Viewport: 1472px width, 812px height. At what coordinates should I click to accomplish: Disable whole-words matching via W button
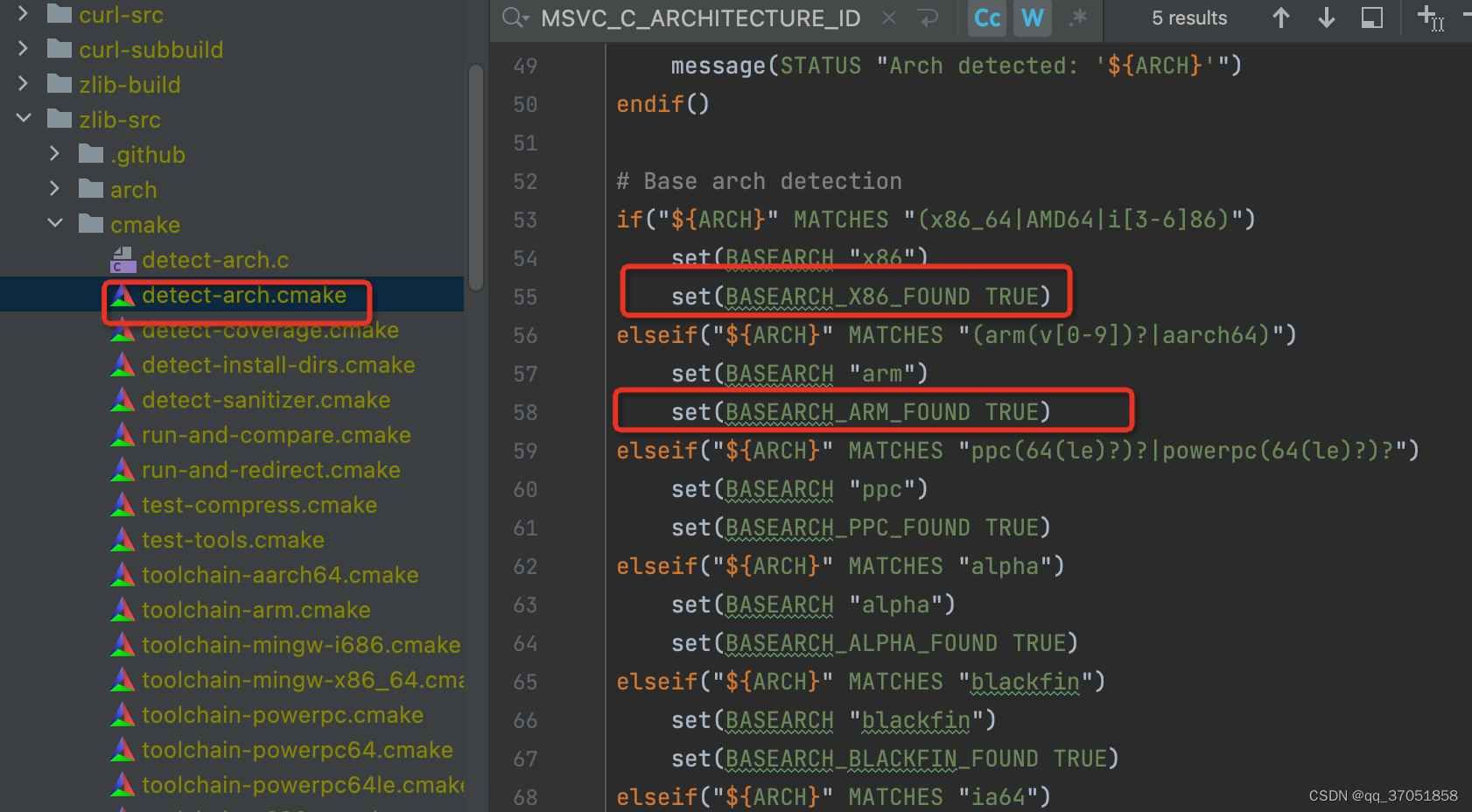click(1032, 17)
